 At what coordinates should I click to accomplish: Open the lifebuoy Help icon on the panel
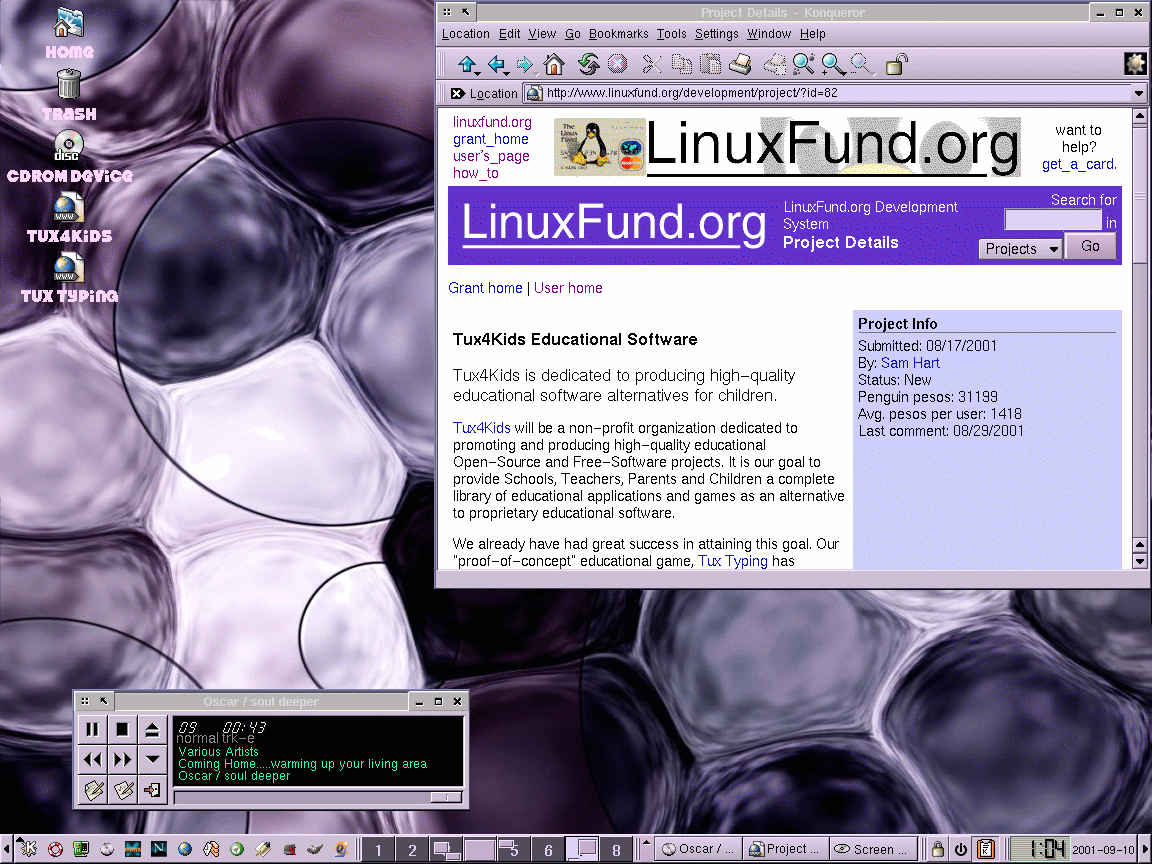(x=55, y=849)
